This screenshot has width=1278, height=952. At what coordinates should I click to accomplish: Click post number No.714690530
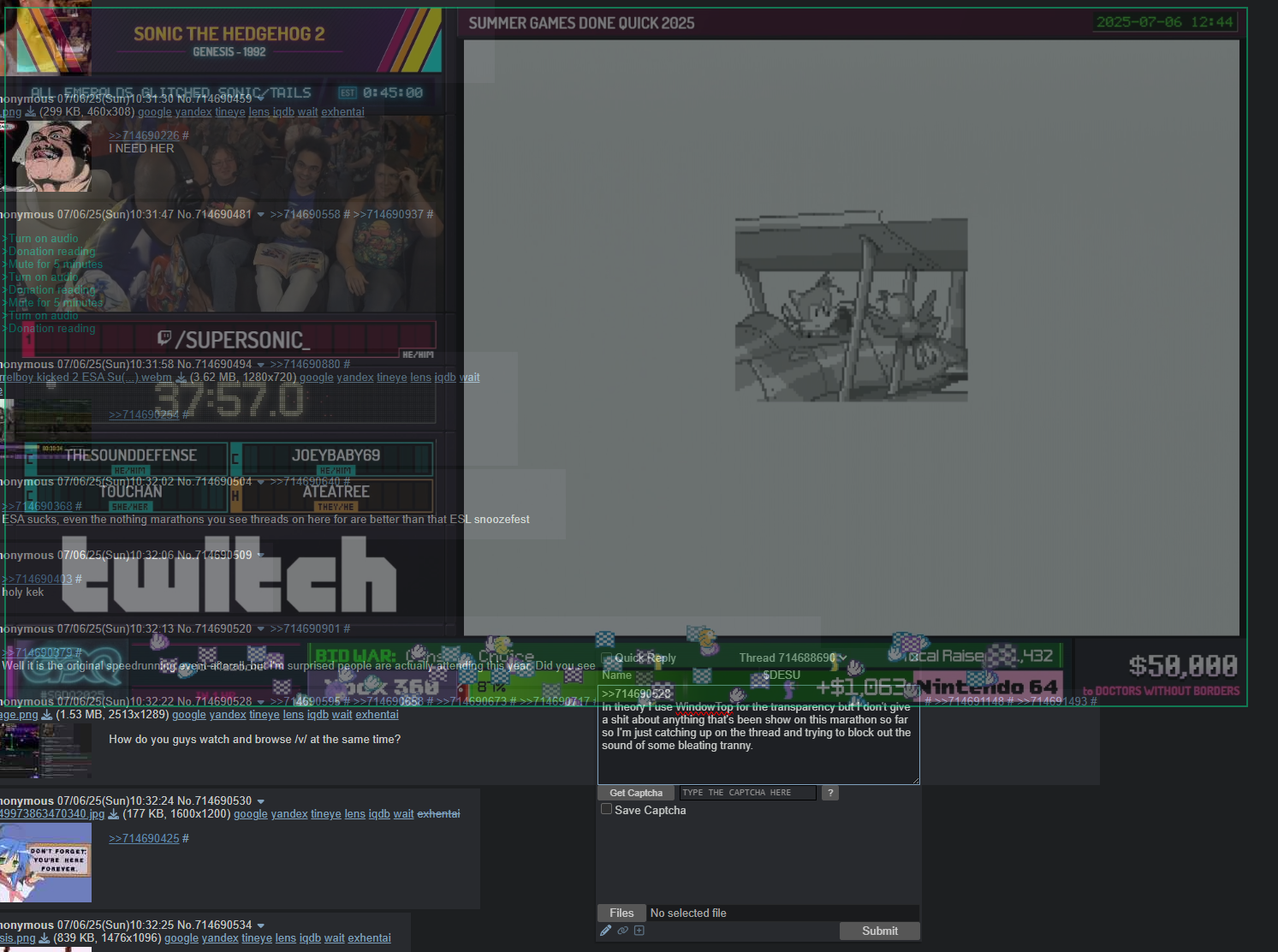214,800
